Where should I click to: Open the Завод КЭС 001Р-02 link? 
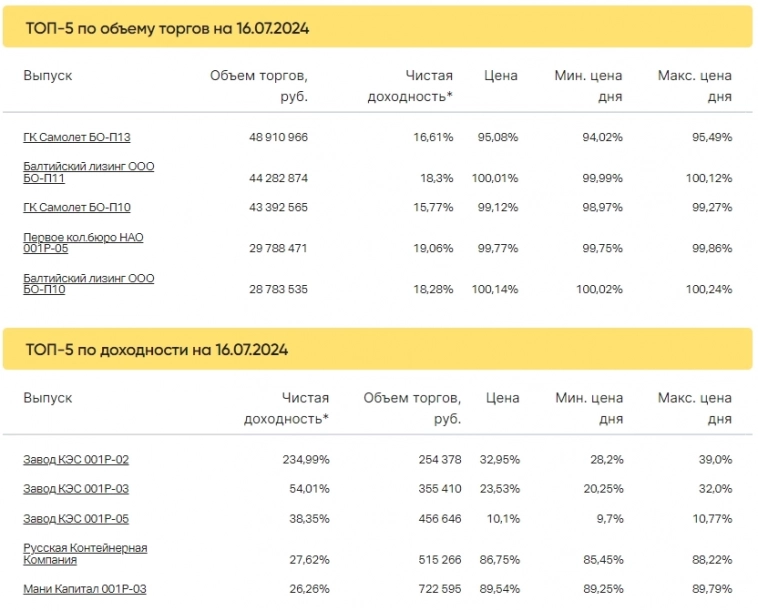tap(76, 460)
